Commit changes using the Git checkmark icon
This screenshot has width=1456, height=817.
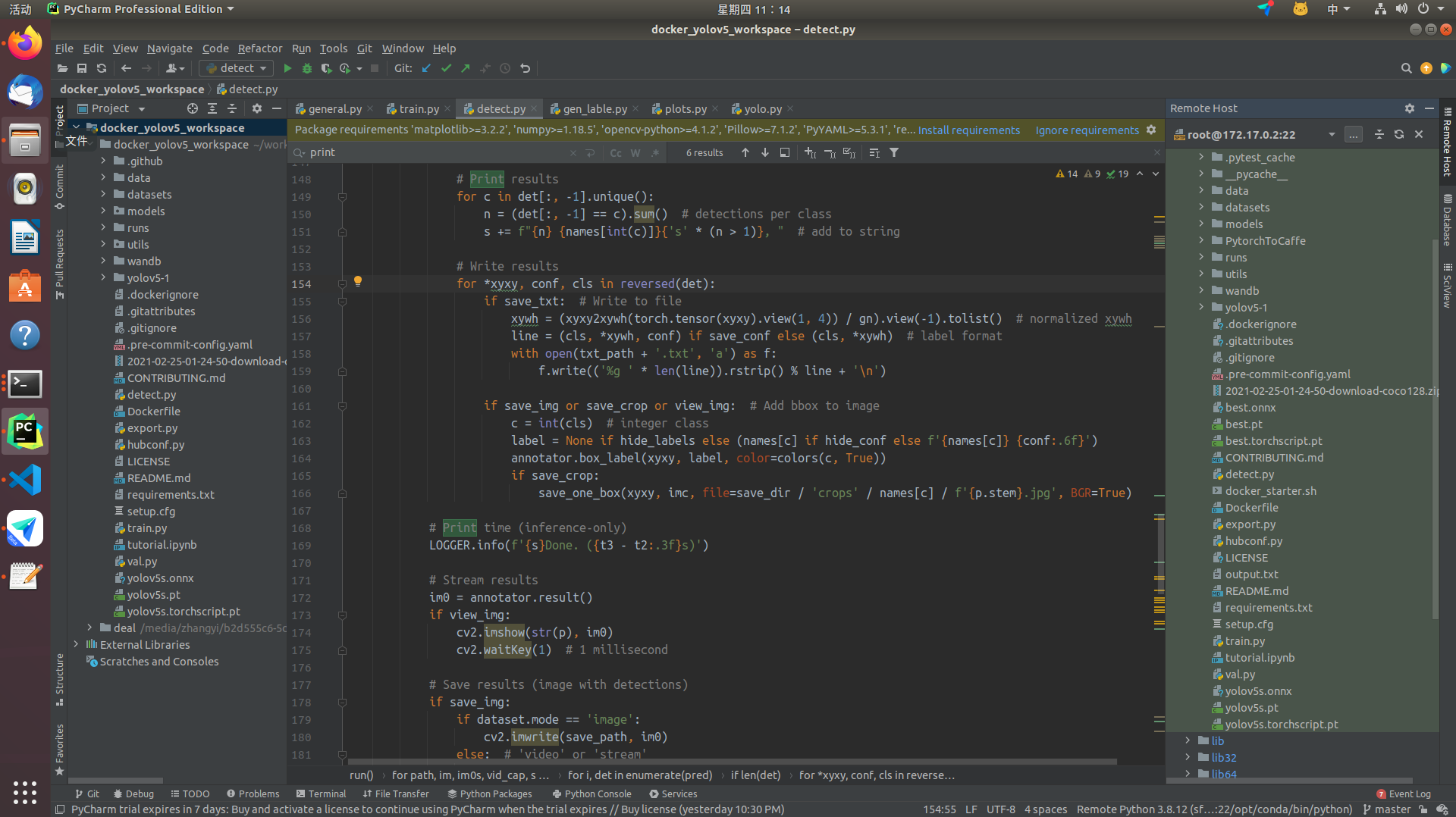(x=446, y=68)
